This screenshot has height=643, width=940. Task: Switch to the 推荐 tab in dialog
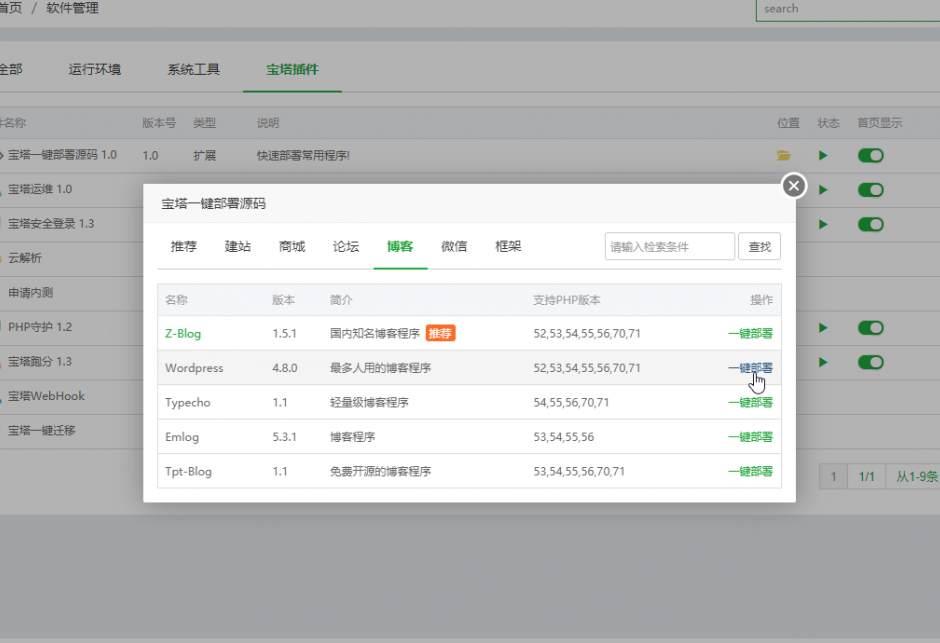[x=183, y=246]
